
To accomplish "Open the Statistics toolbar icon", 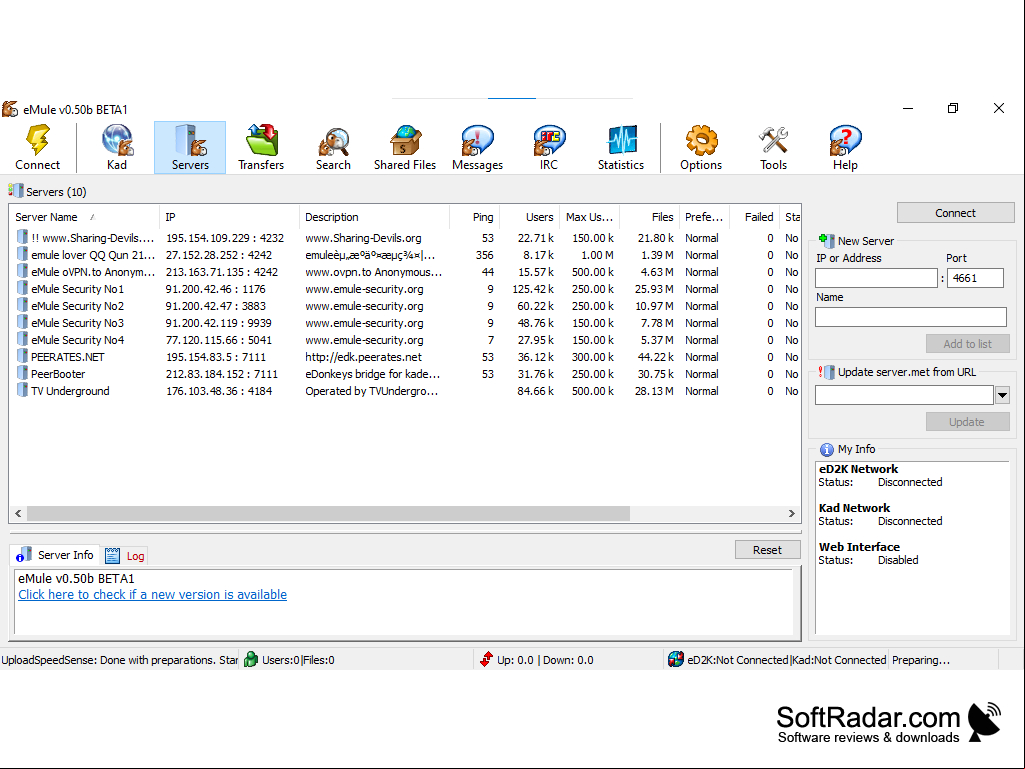I will coord(621,147).
